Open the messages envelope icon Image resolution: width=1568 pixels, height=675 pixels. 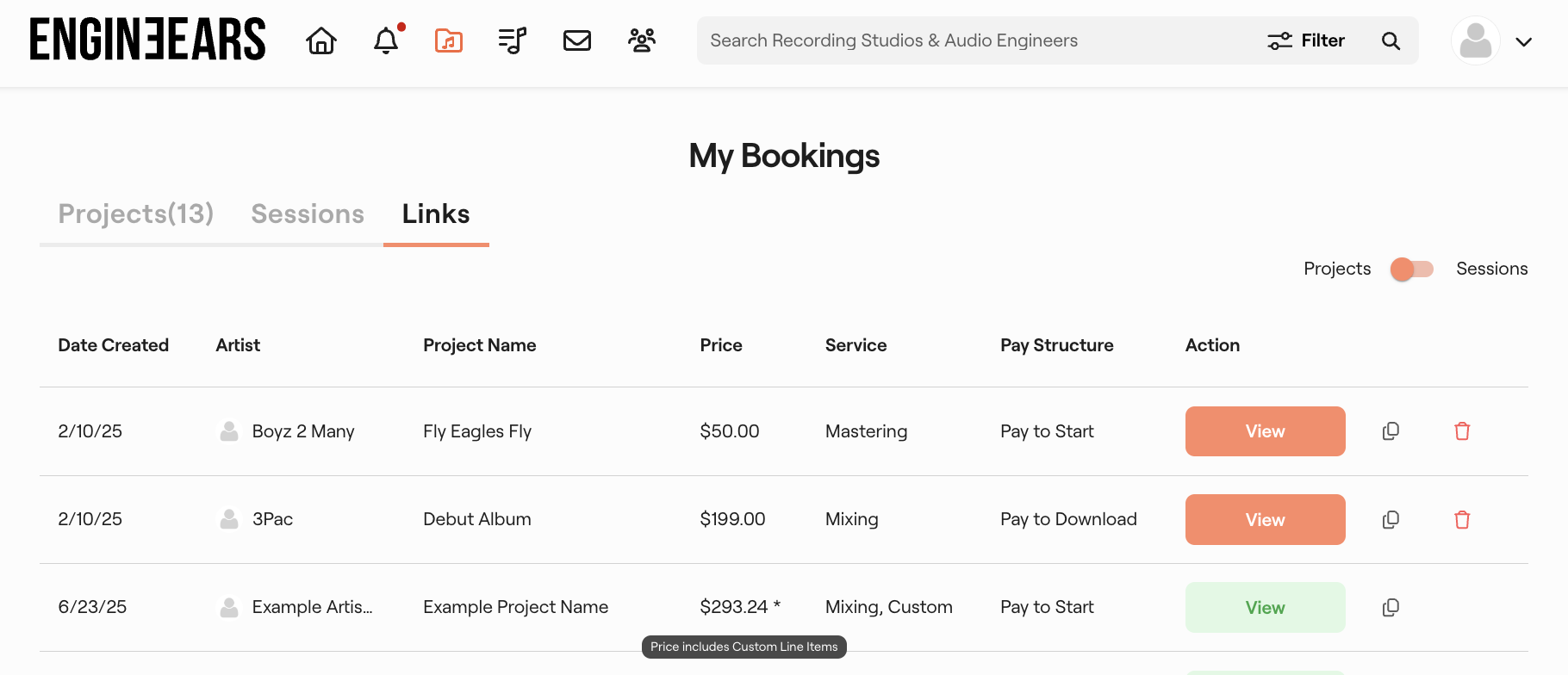(576, 40)
